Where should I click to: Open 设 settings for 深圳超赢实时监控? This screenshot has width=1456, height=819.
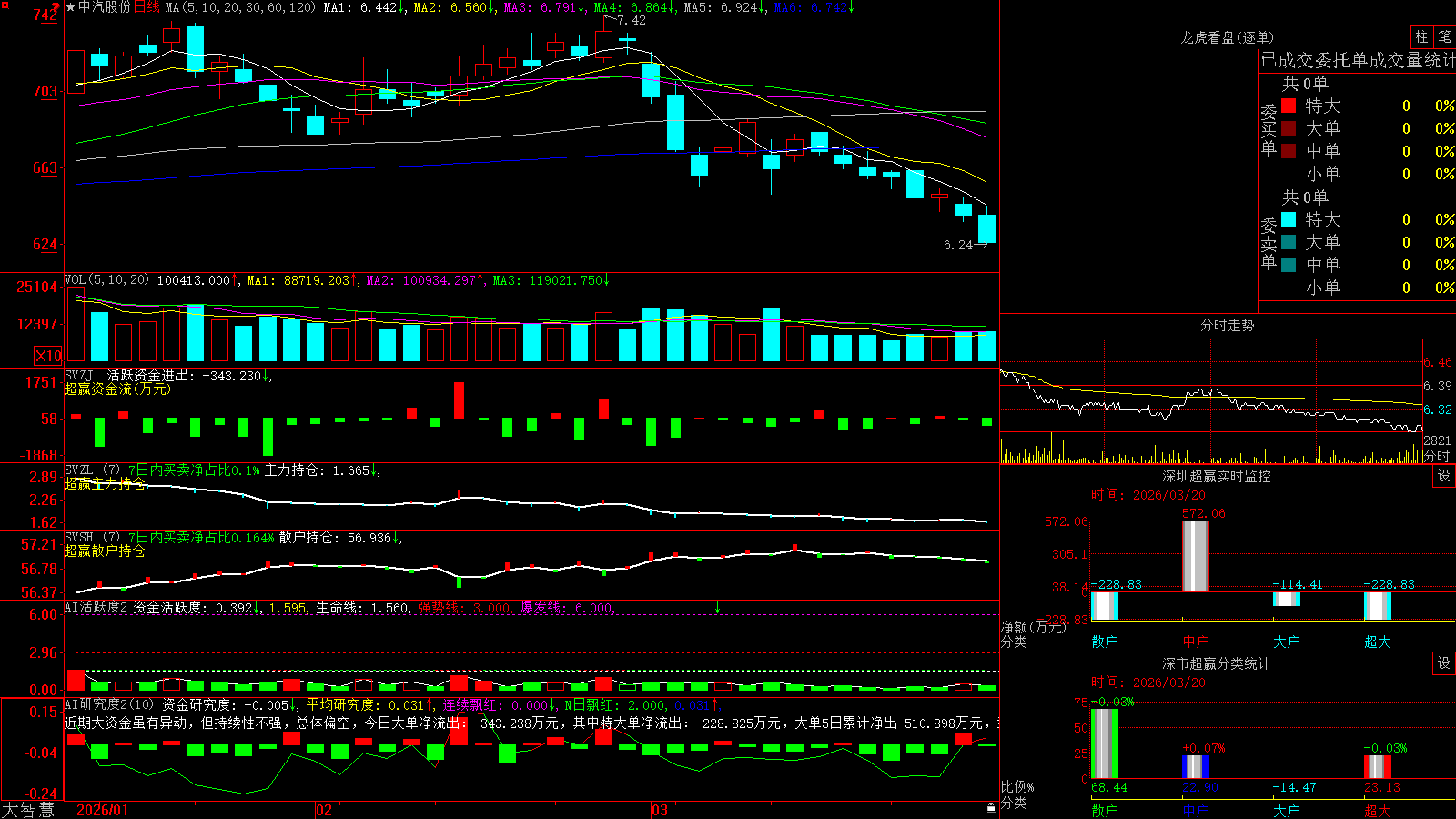(1444, 476)
